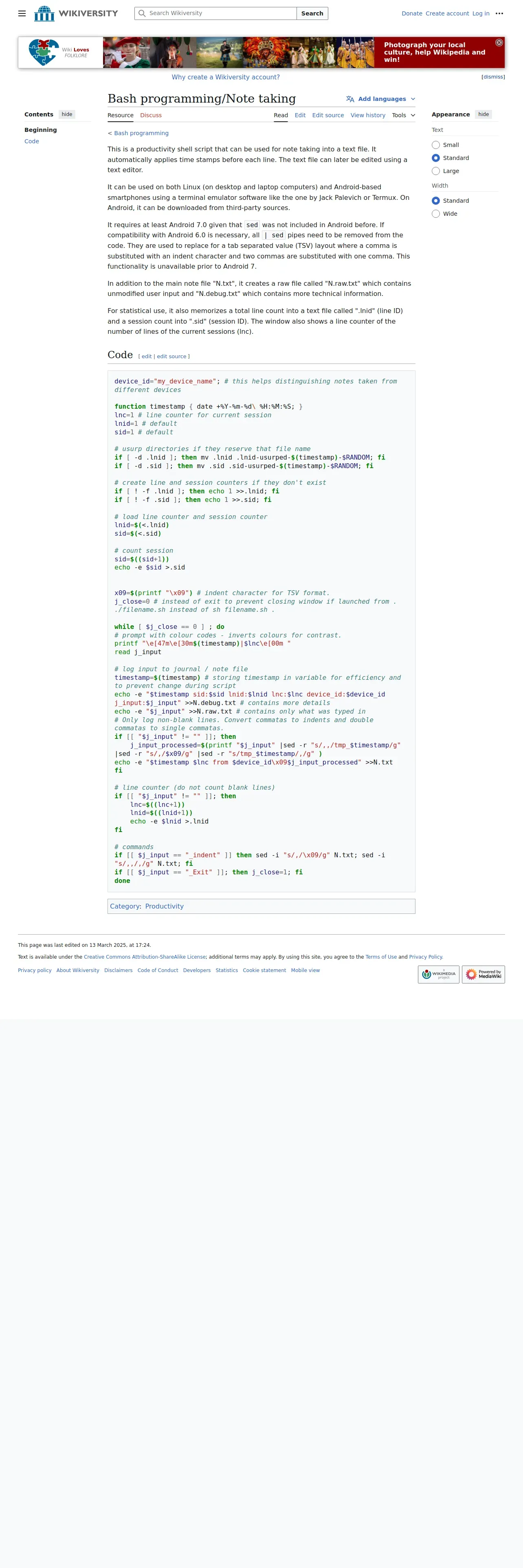Click edit source link beside Code heading
The height and width of the screenshot is (1568, 523).
[172, 357]
